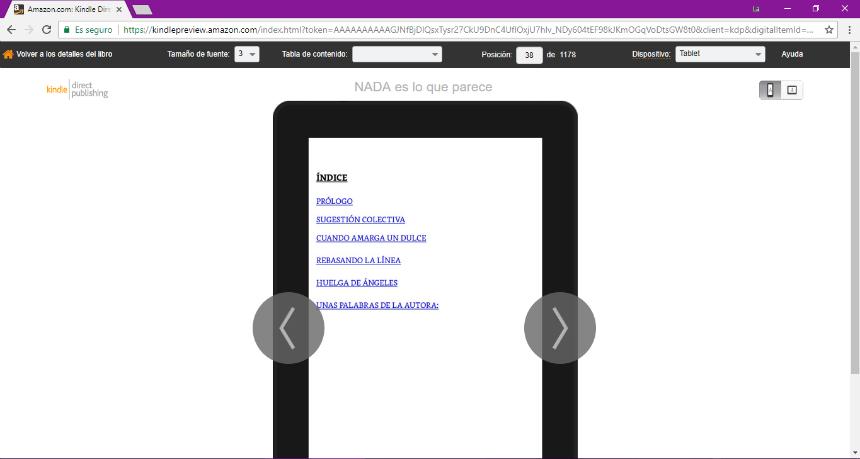Close the Amazon Kindle browser tab
The image size is (860, 459).
pos(119,9)
